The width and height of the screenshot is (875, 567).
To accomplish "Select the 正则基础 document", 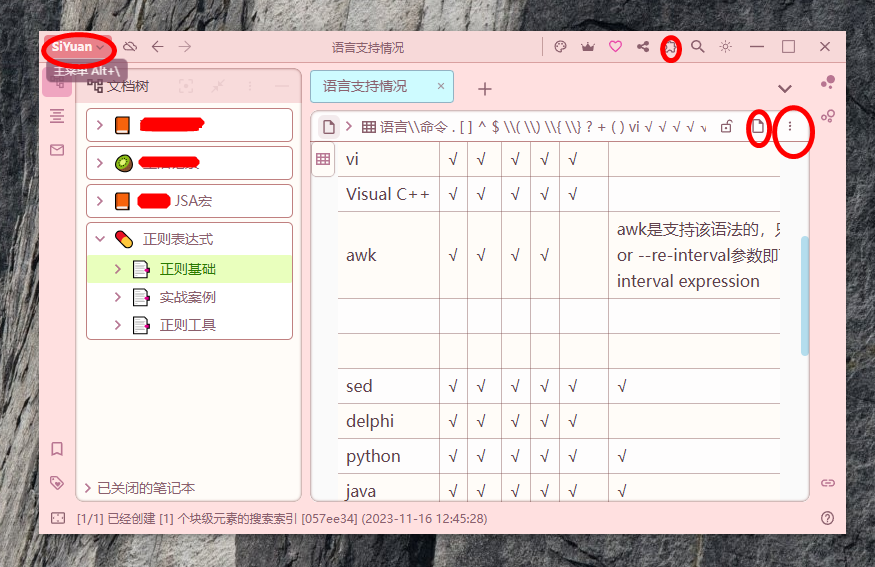I will pyautogui.click(x=190, y=269).
